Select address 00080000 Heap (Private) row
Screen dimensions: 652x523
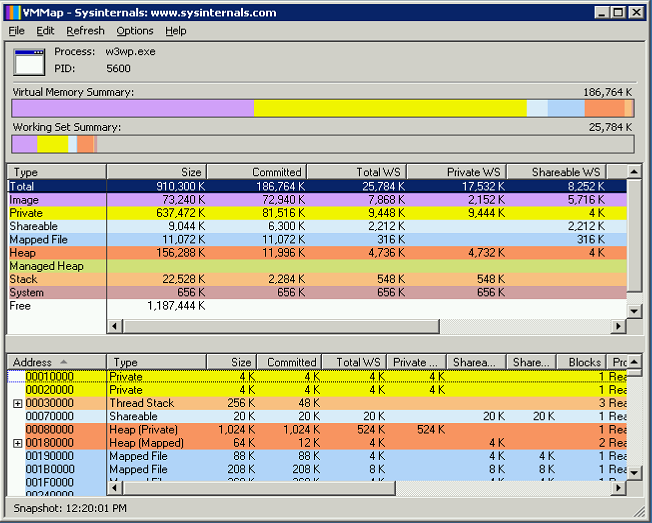(317, 430)
